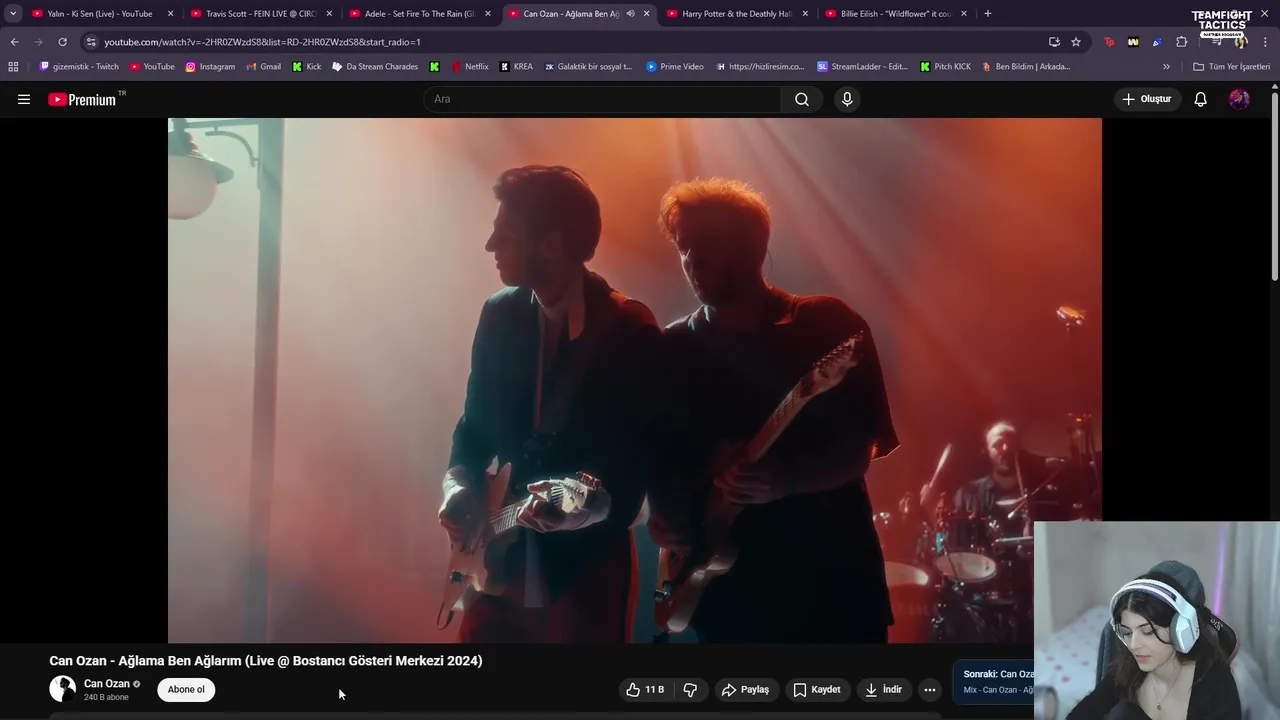Click the page vertical scrollbar
The width and height of the screenshot is (1280, 720).
point(1275,185)
